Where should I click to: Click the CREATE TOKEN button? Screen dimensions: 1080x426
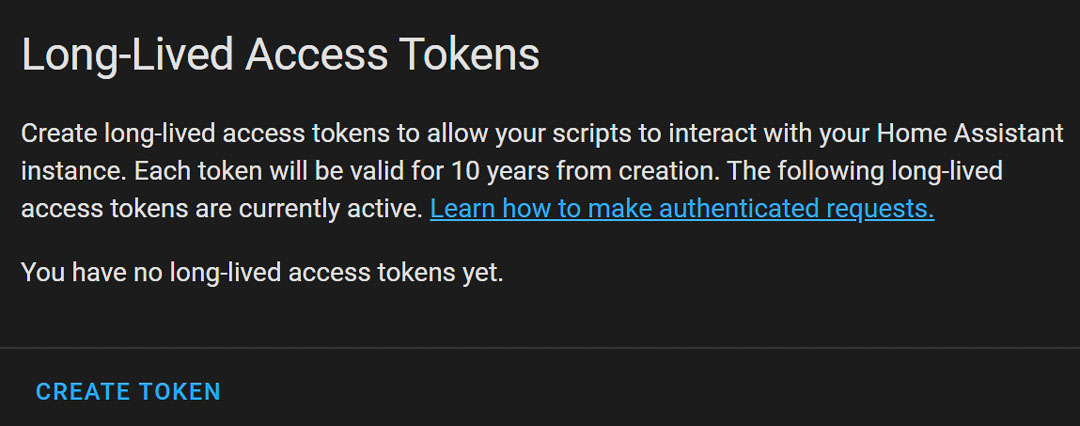[x=128, y=391]
